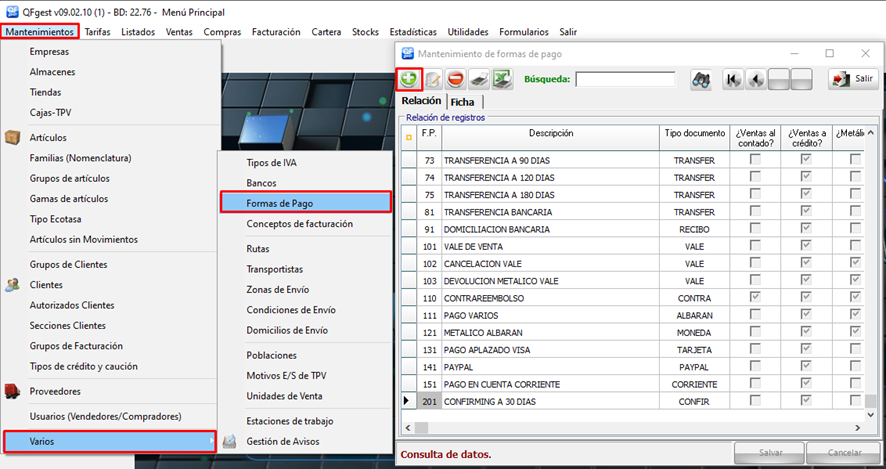Click the grid's scroll down arrow

click(871, 415)
